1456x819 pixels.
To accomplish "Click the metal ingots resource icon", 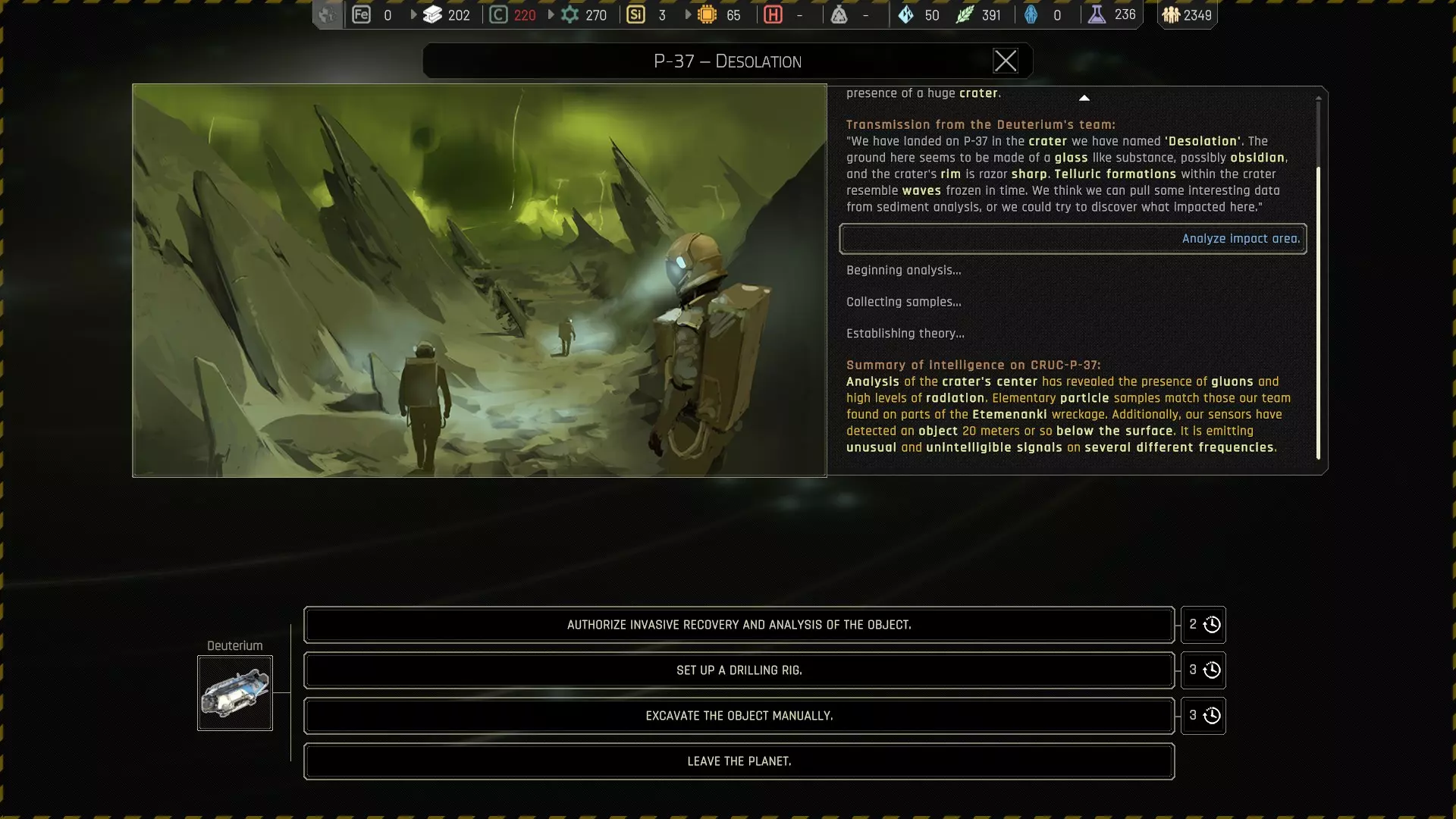I will [x=432, y=14].
